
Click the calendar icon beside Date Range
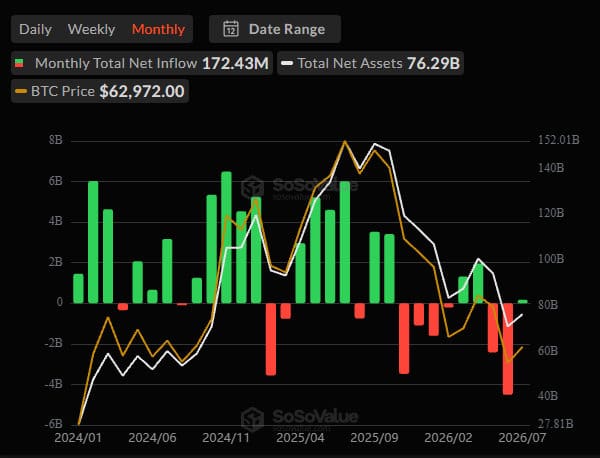pos(231,29)
